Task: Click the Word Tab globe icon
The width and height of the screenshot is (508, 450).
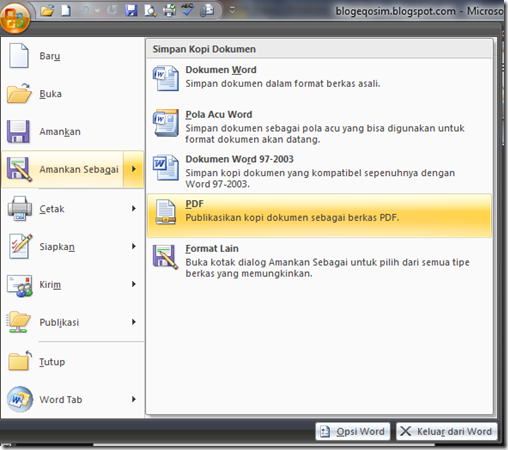Action: click(20, 399)
